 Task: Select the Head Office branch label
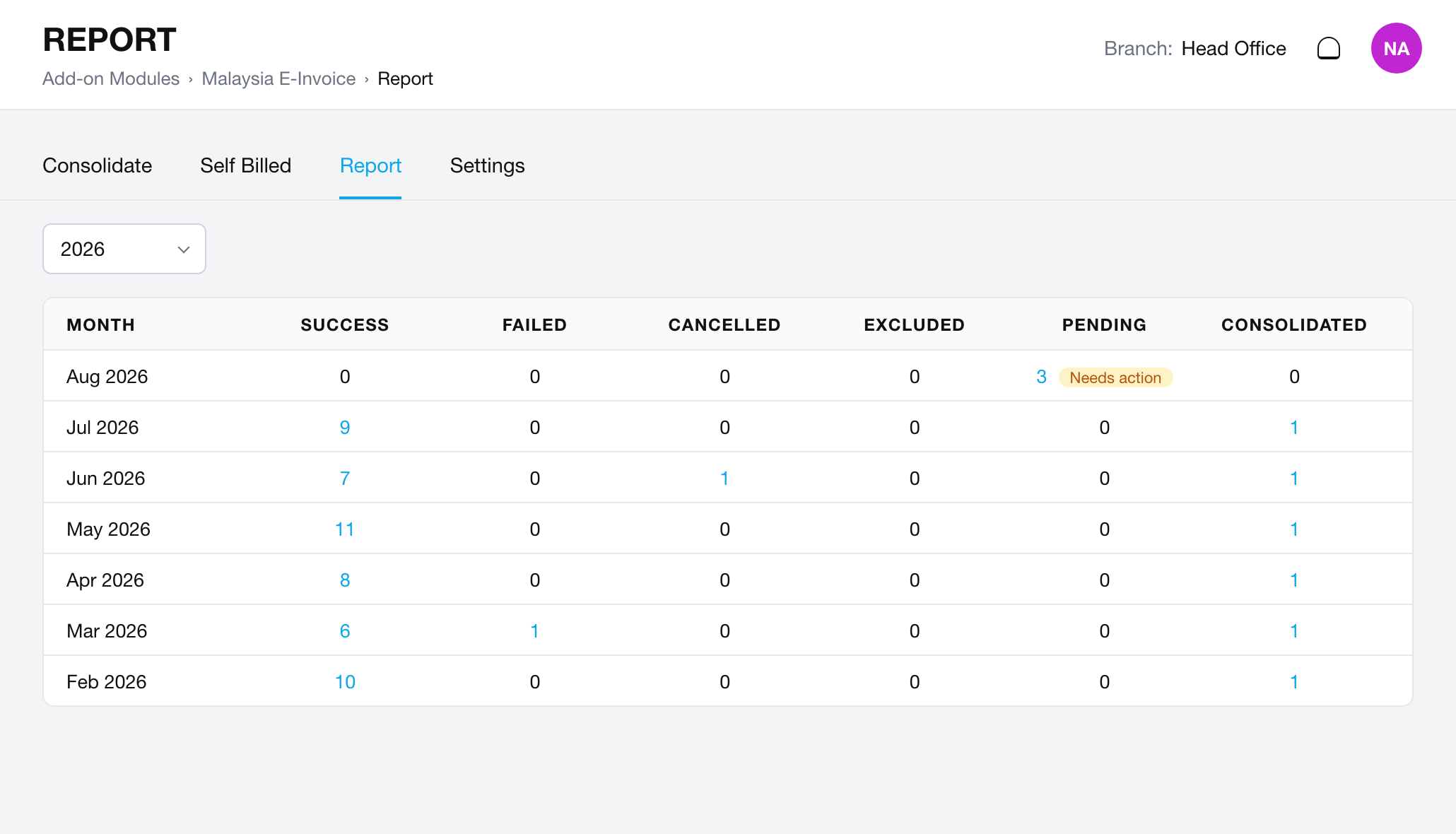pos(1233,48)
